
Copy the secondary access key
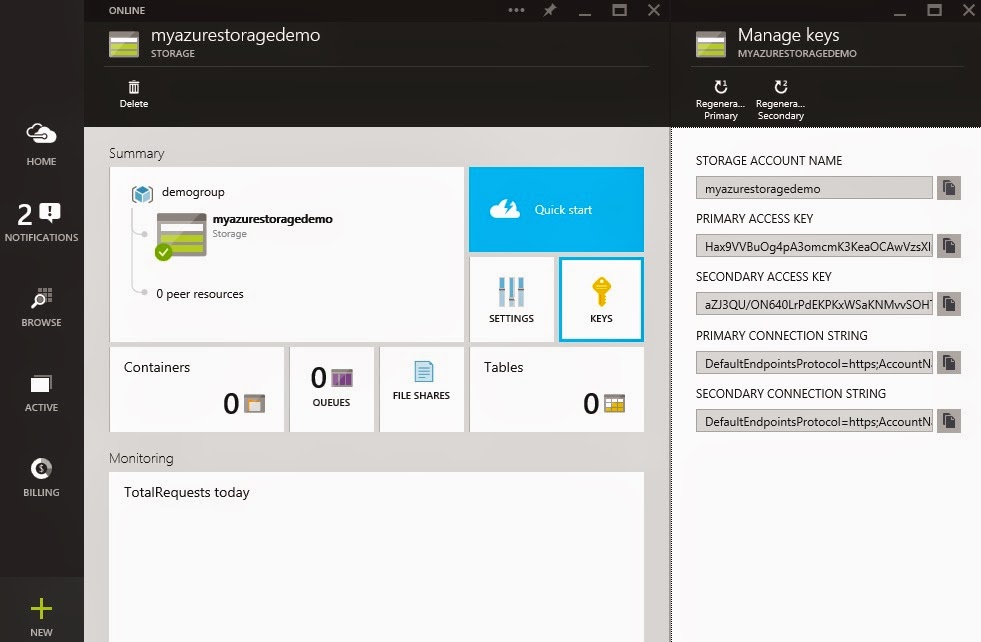[x=948, y=304]
